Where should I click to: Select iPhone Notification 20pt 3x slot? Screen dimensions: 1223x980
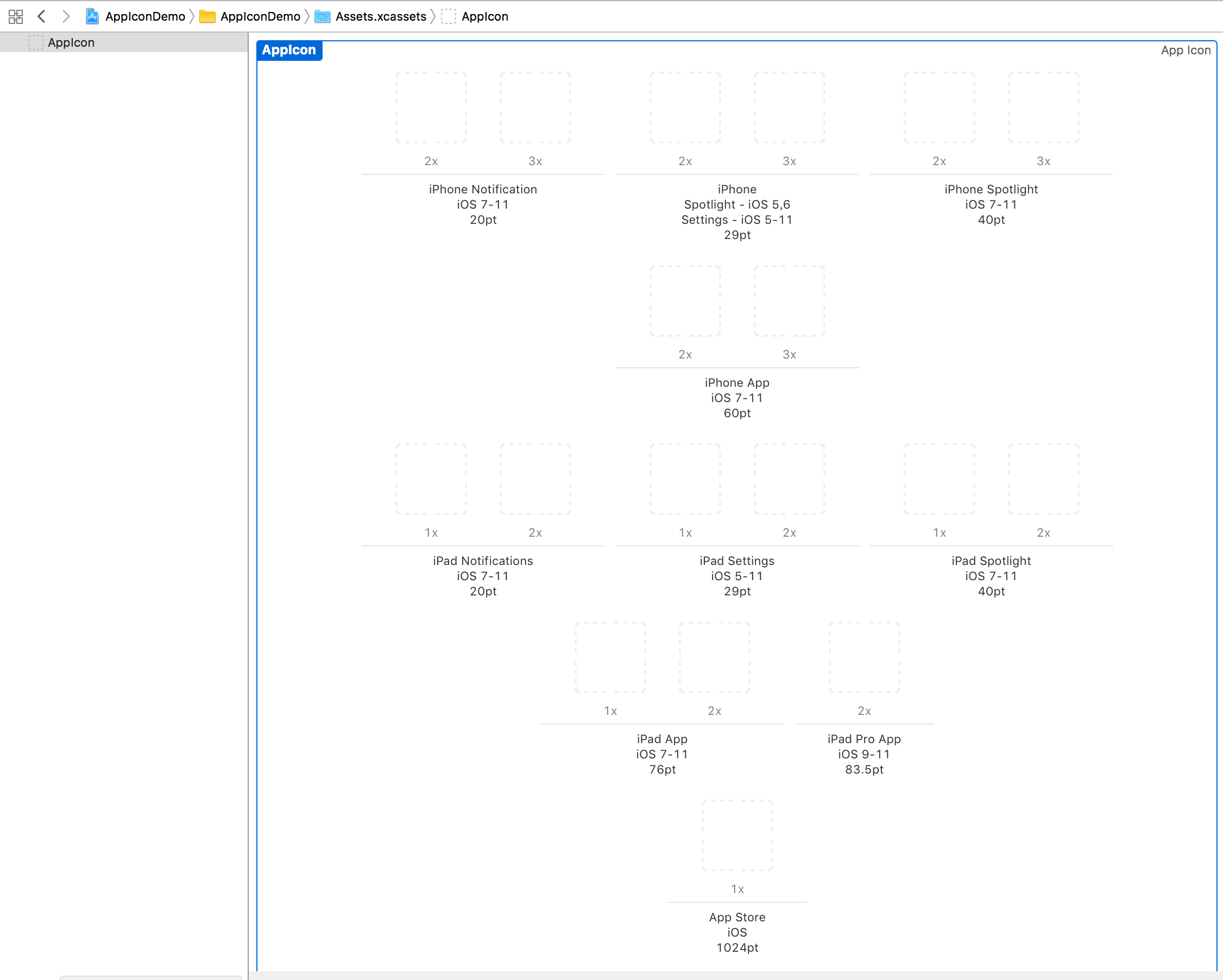click(x=535, y=107)
